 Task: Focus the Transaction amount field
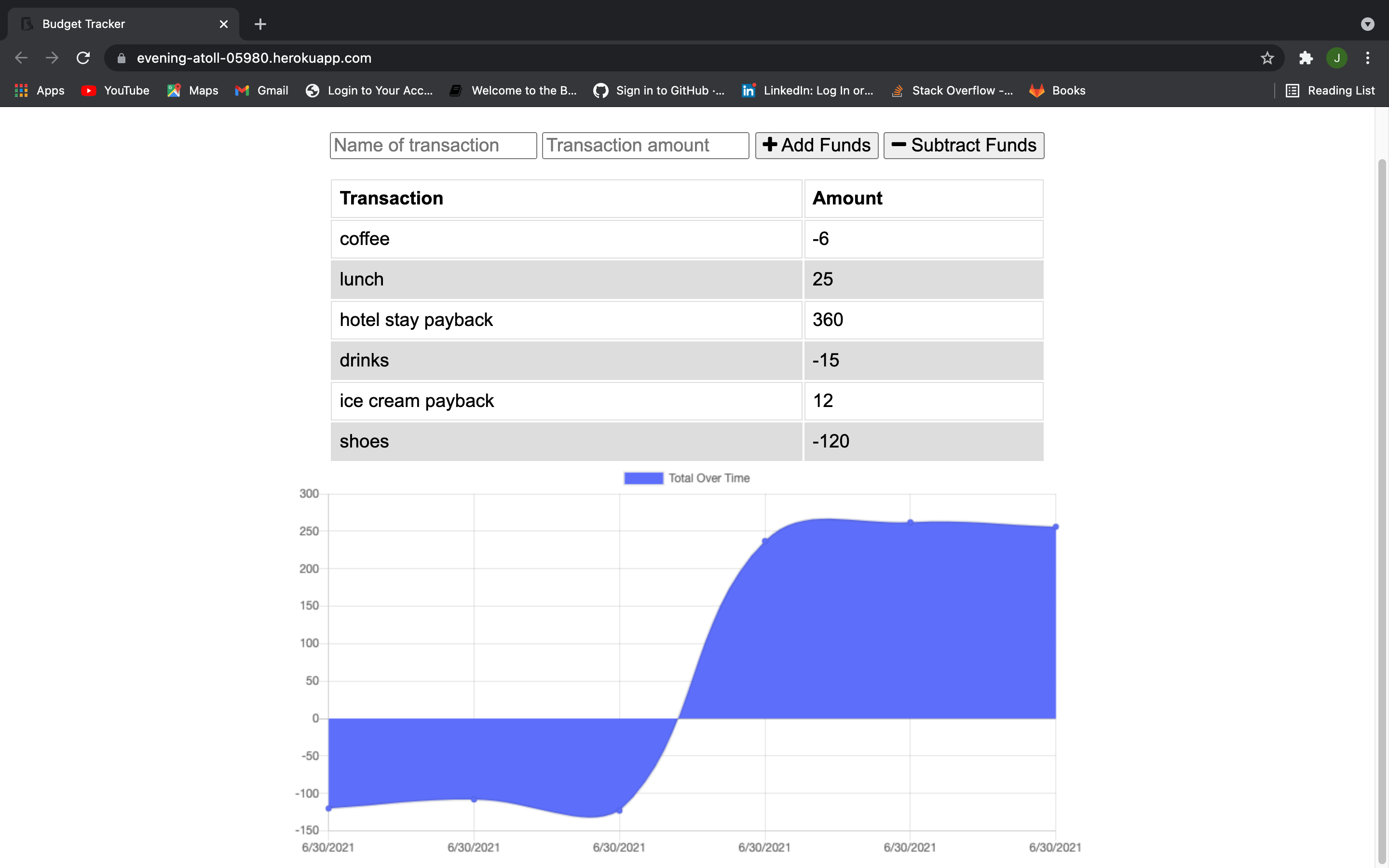pos(645,145)
